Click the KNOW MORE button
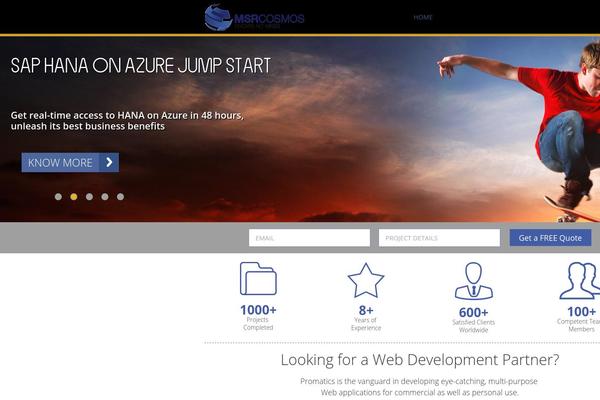The height and width of the screenshot is (400, 600). coord(70,163)
